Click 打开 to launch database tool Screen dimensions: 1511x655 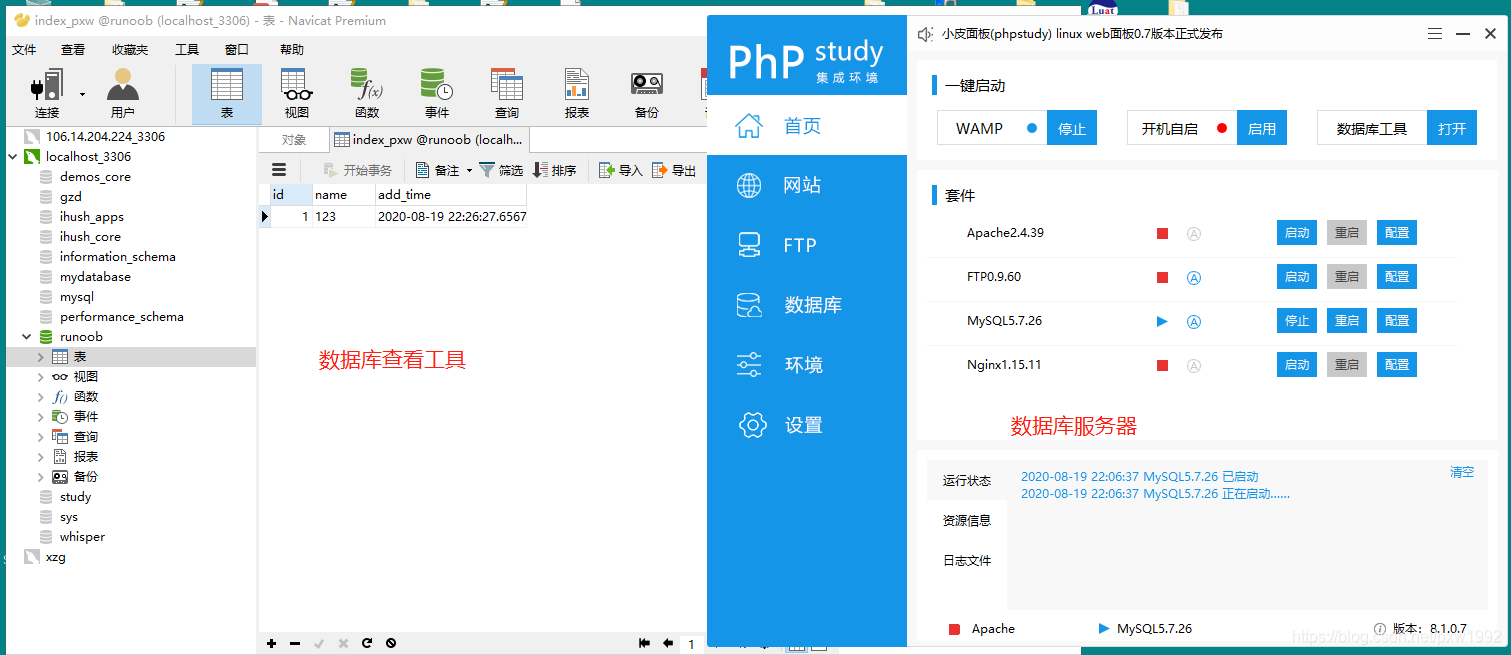click(1452, 127)
